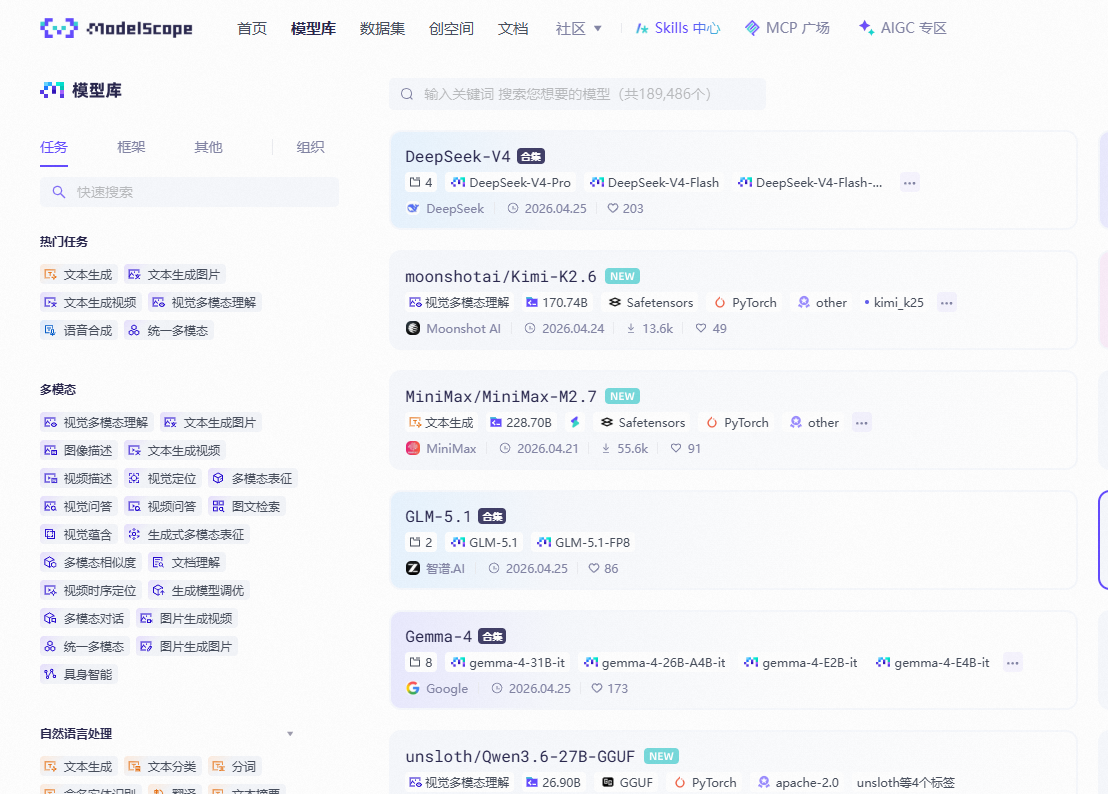The image size is (1108, 794).
Task: Select 视频问答 task tag
Action: (x=163, y=506)
